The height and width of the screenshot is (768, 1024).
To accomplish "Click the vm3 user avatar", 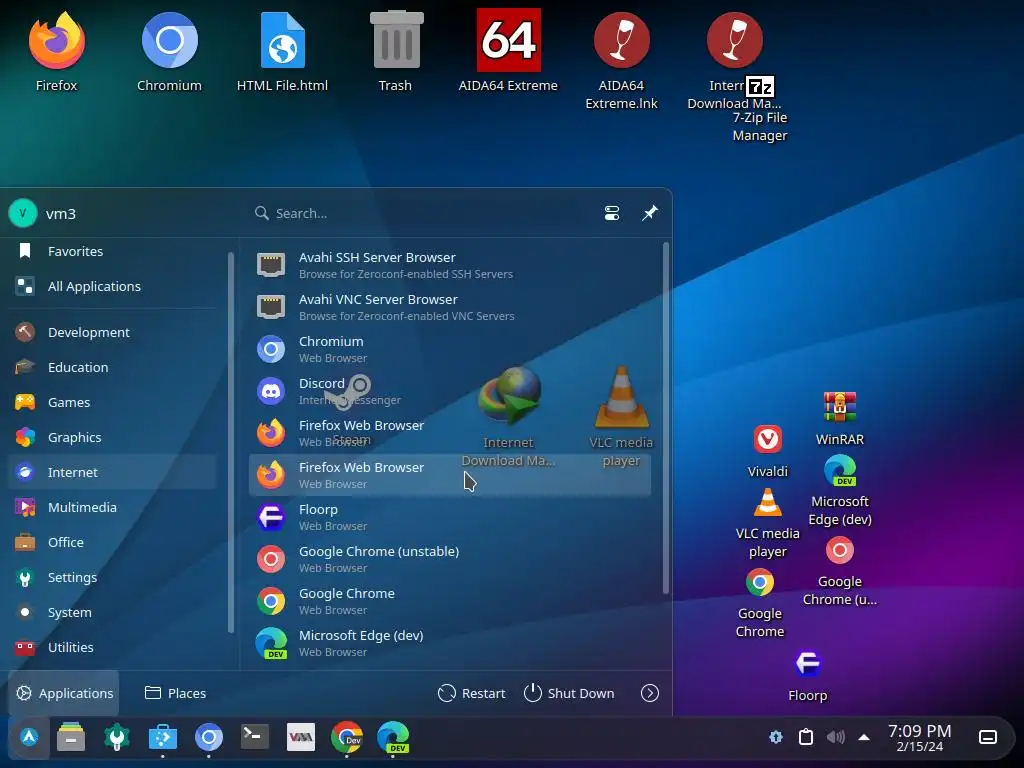I will click(x=23, y=214).
